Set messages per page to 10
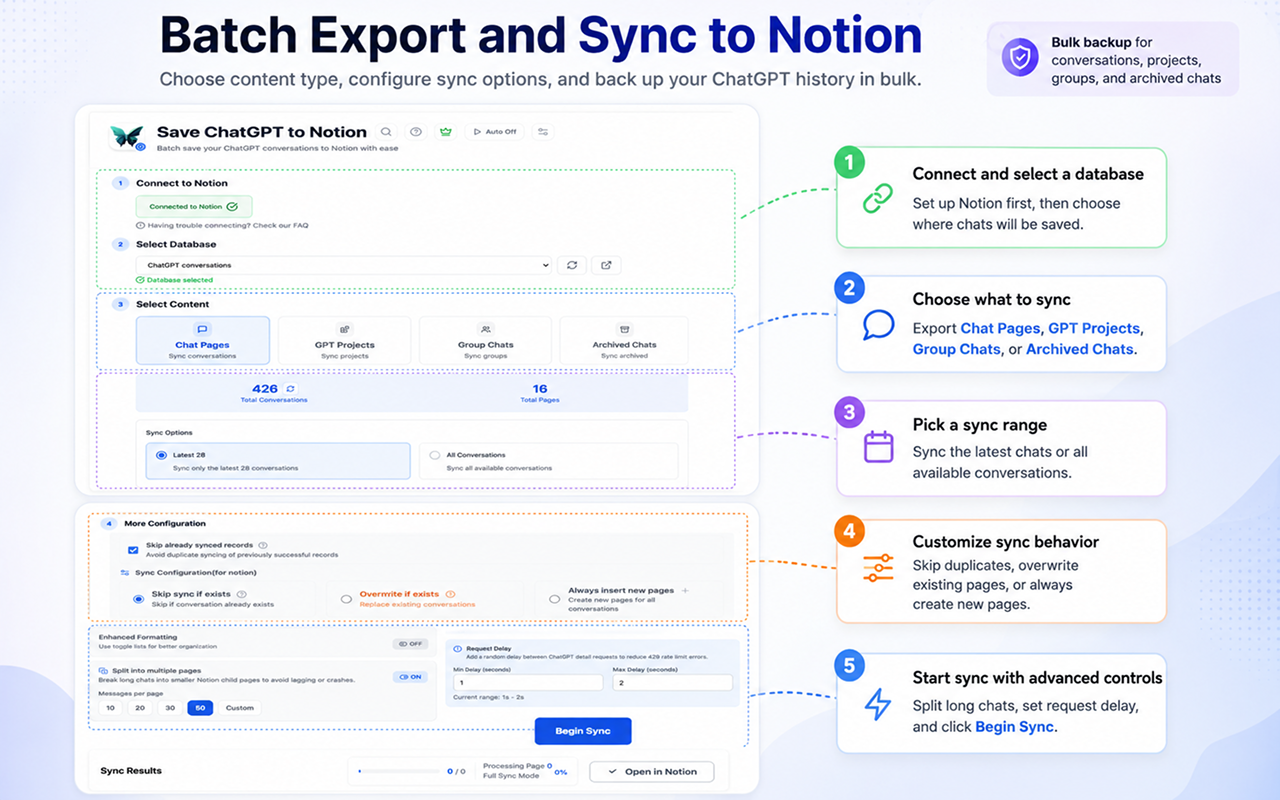This screenshot has width=1280, height=800. pyautogui.click(x=110, y=708)
